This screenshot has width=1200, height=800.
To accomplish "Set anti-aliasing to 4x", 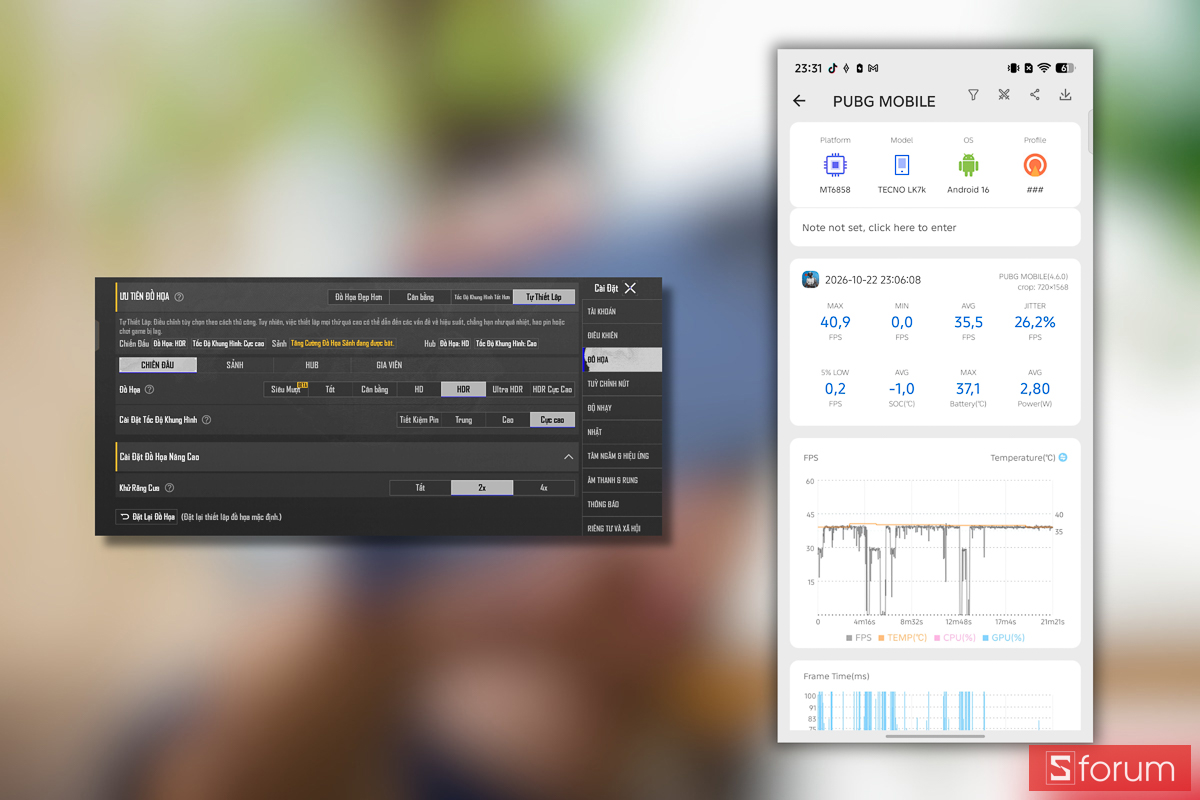I will click(544, 488).
